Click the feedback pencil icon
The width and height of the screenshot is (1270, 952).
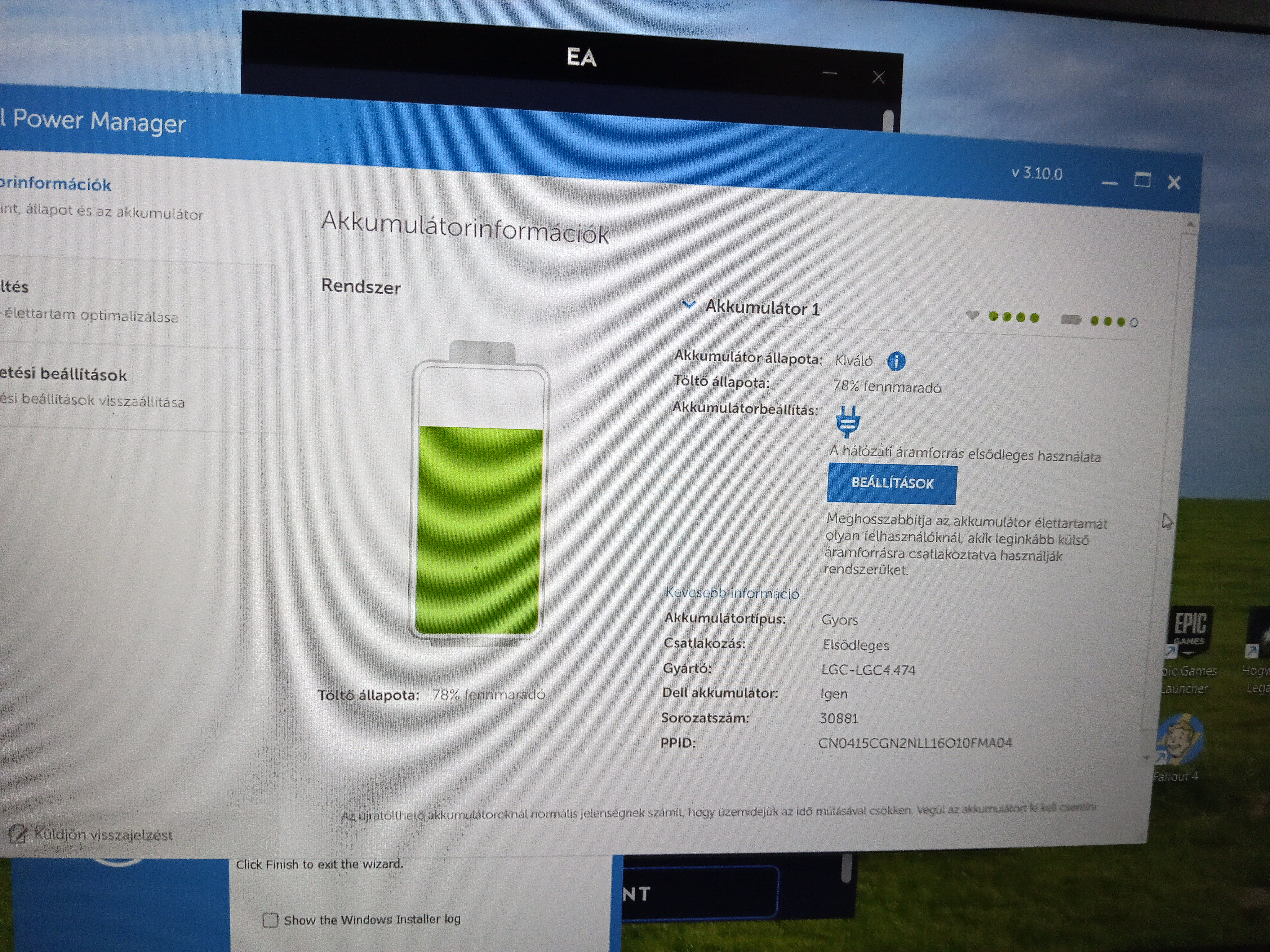pos(18,834)
